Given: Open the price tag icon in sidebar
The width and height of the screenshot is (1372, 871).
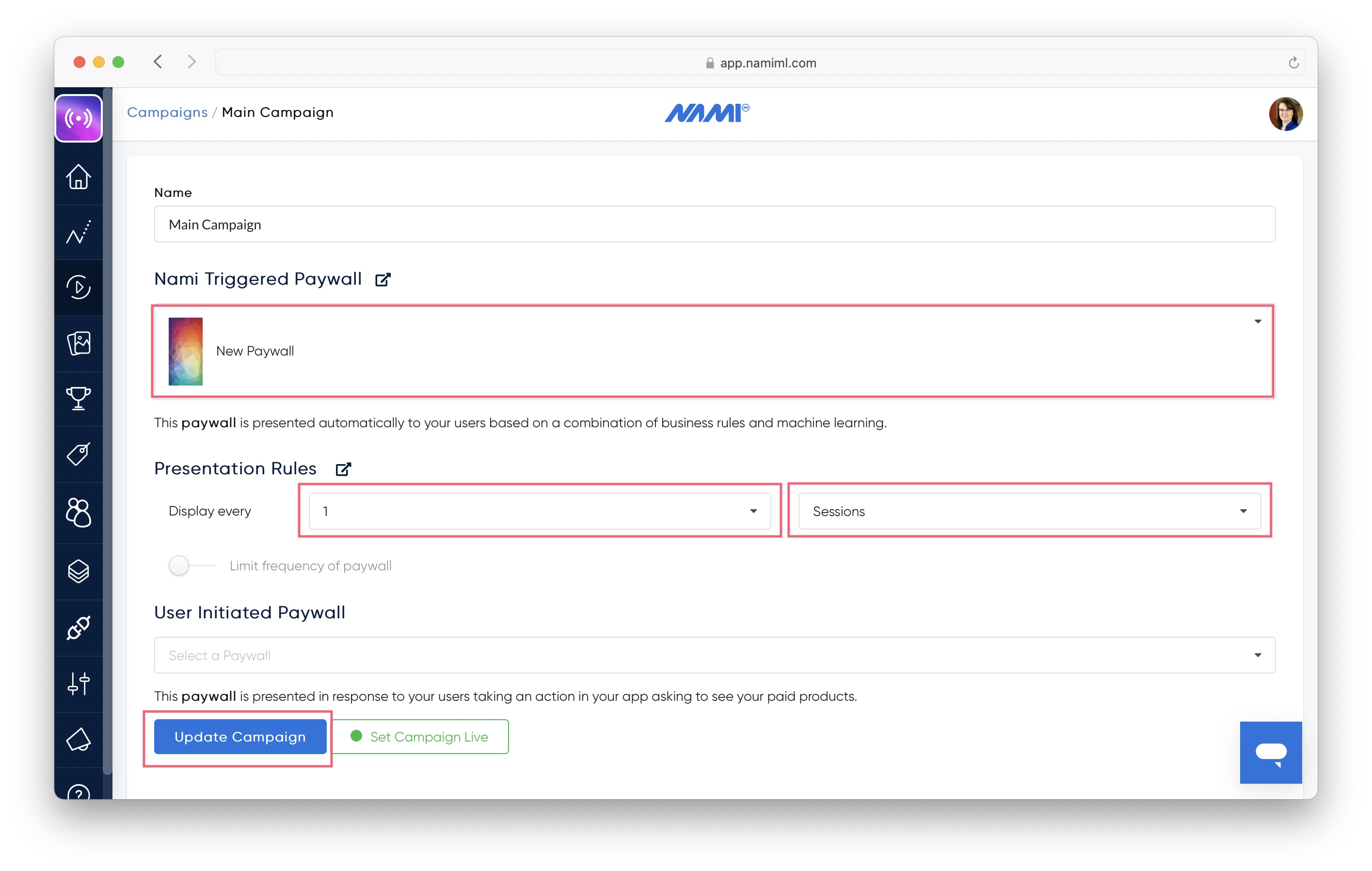Looking at the screenshot, I should (x=79, y=454).
